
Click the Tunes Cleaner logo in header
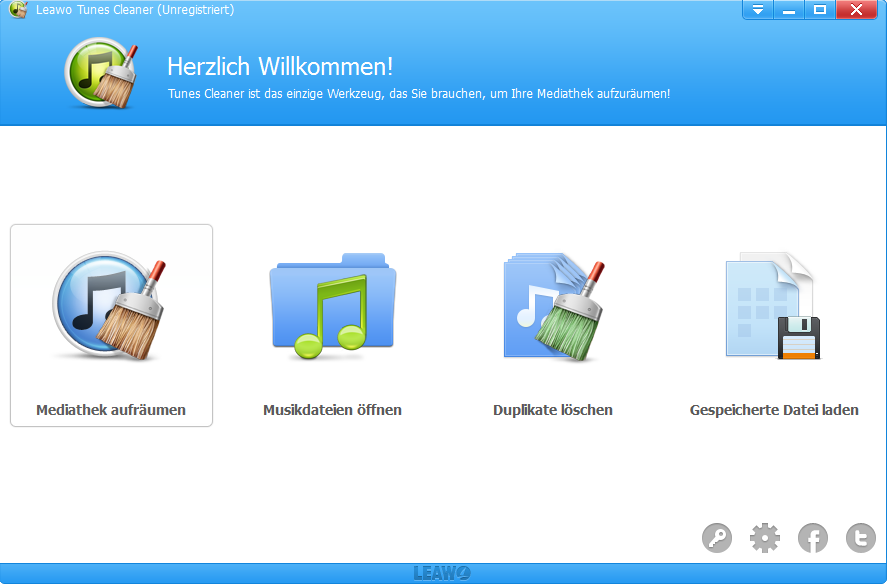click(102, 72)
